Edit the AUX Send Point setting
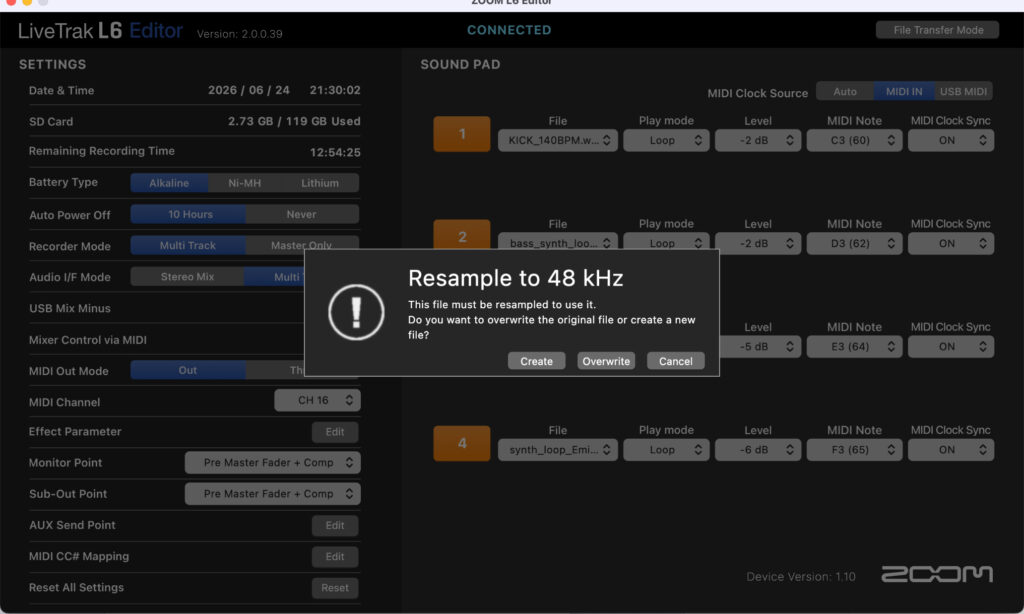This screenshot has width=1024, height=614. point(334,525)
